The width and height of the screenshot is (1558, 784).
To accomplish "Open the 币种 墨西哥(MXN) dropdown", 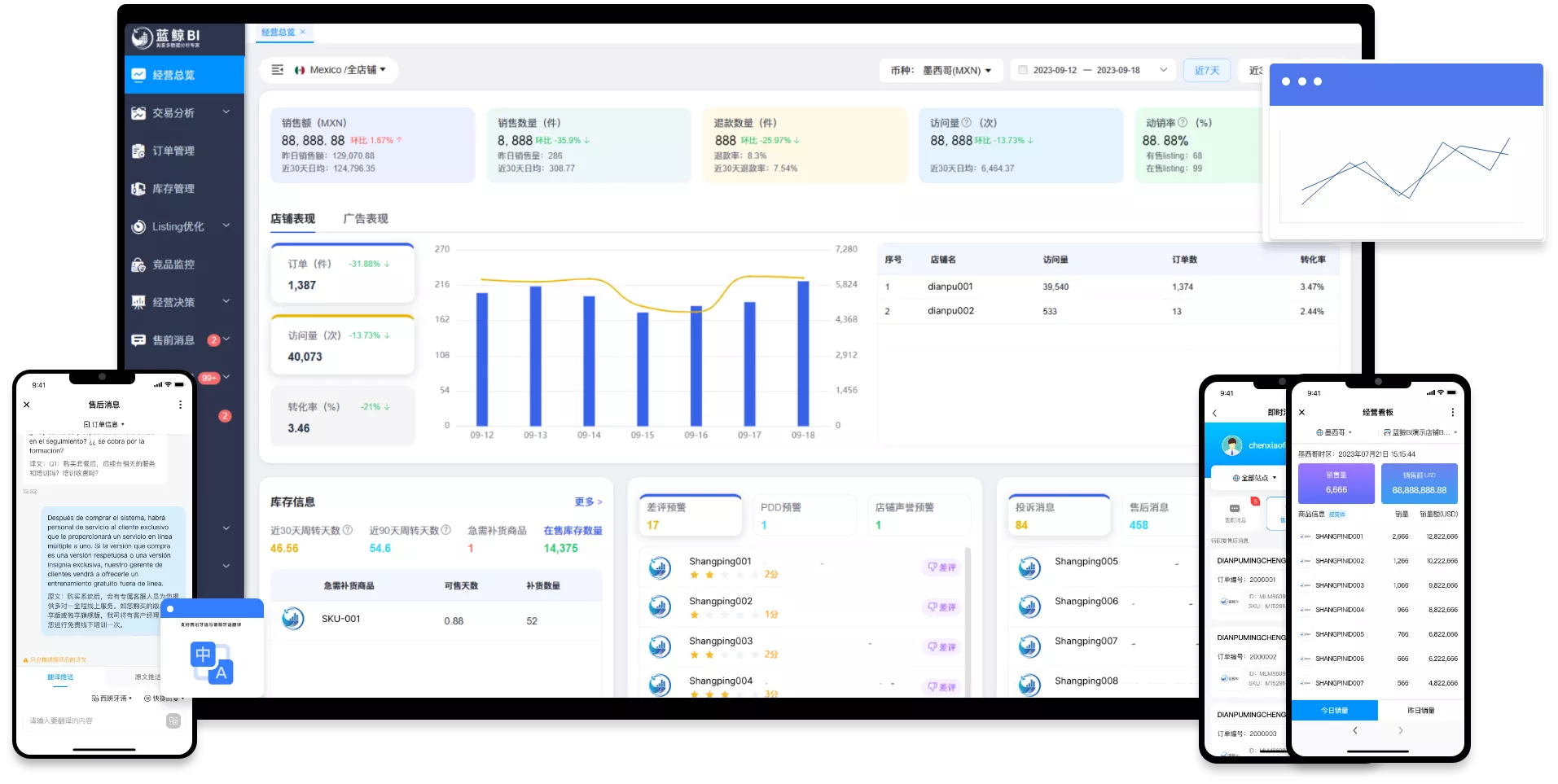I will [x=941, y=71].
